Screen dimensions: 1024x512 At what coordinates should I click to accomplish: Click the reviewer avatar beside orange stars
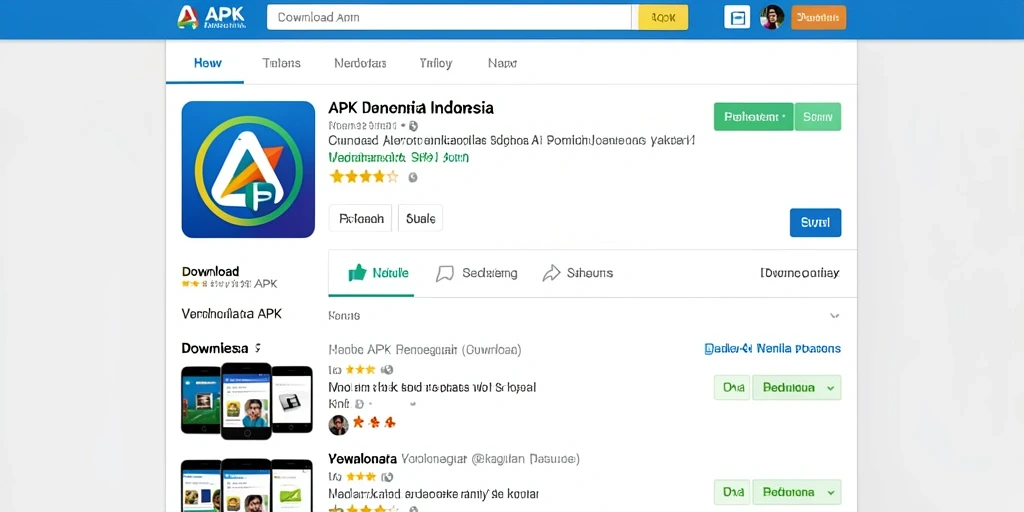pos(338,424)
